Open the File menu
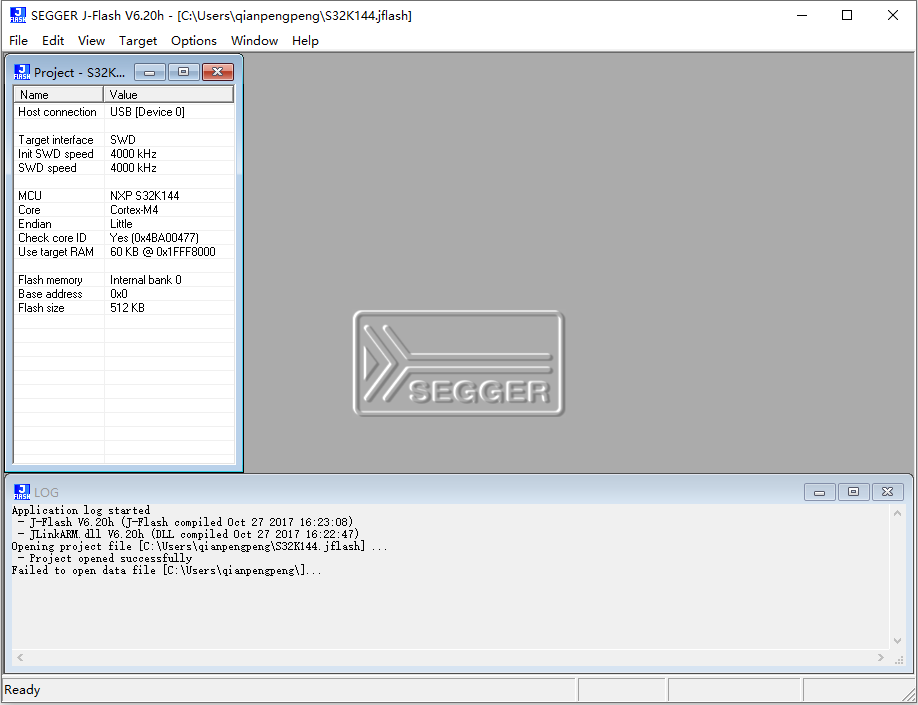 [18, 41]
